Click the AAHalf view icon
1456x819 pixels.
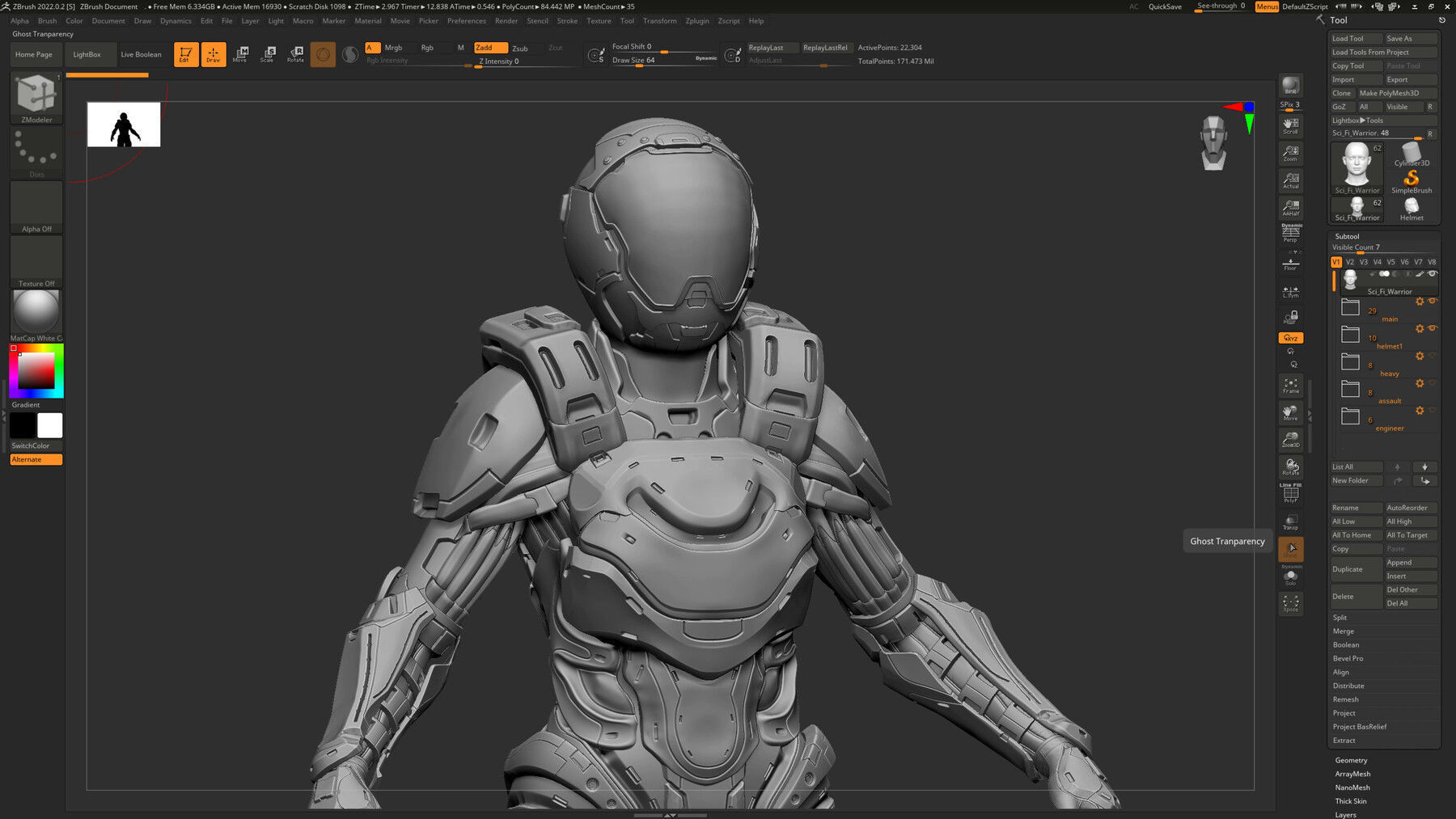(1291, 208)
